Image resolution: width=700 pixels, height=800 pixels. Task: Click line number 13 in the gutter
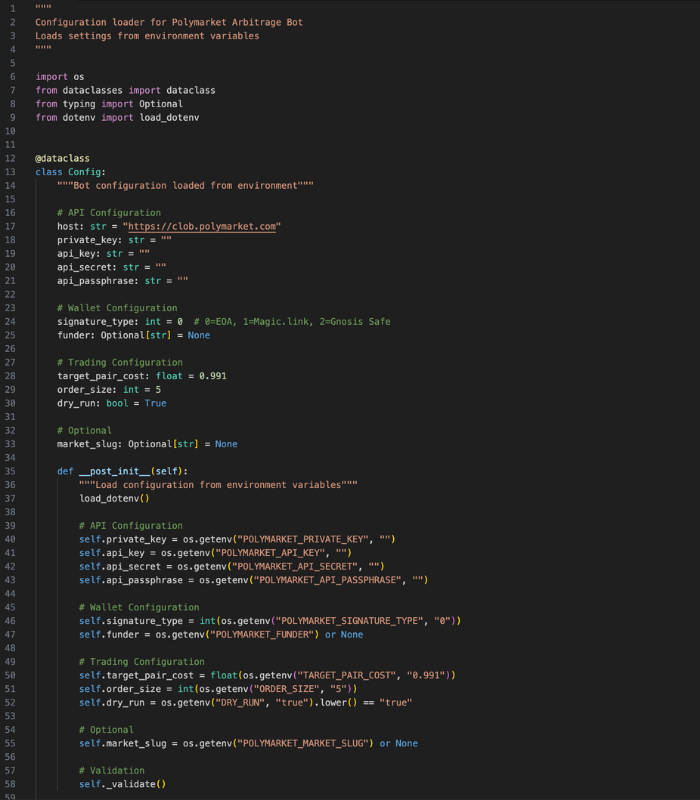tap(10, 172)
